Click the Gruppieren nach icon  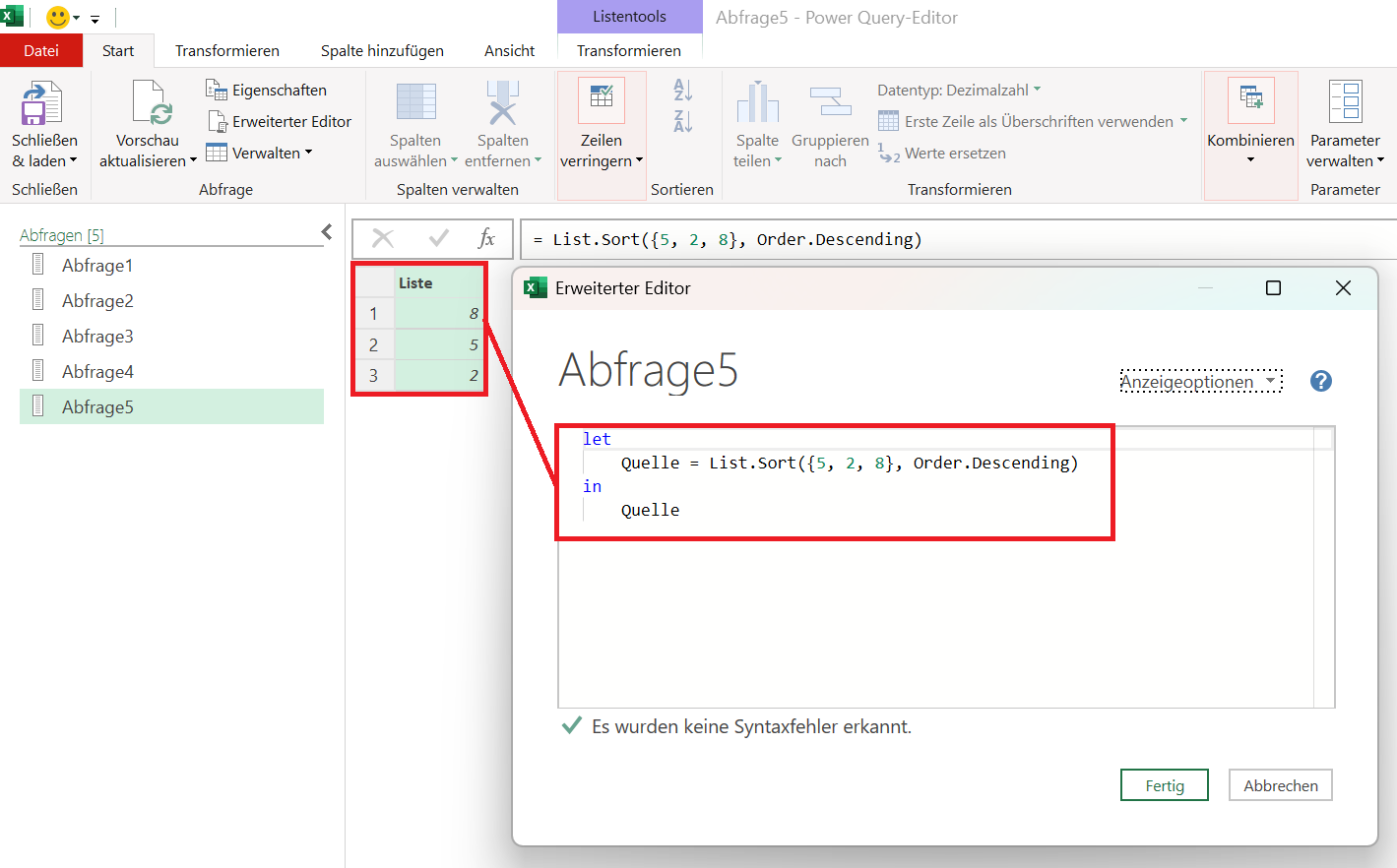(x=830, y=101)
